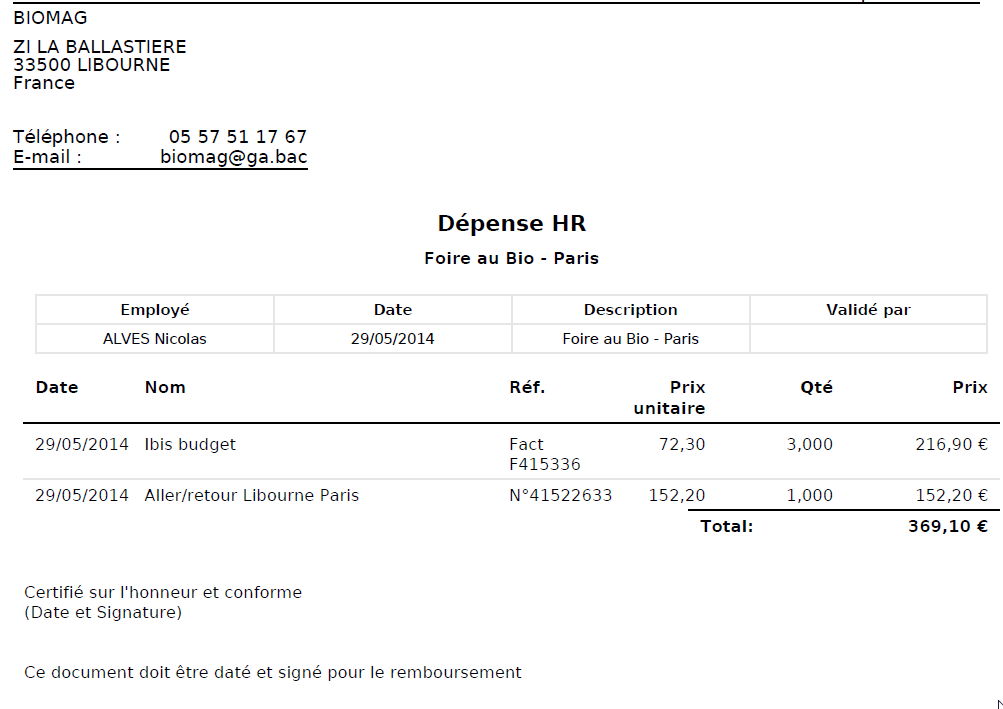Click the Employé column header
The height and width of the screenshot is (709, 1003).
[x=155, y=310]
